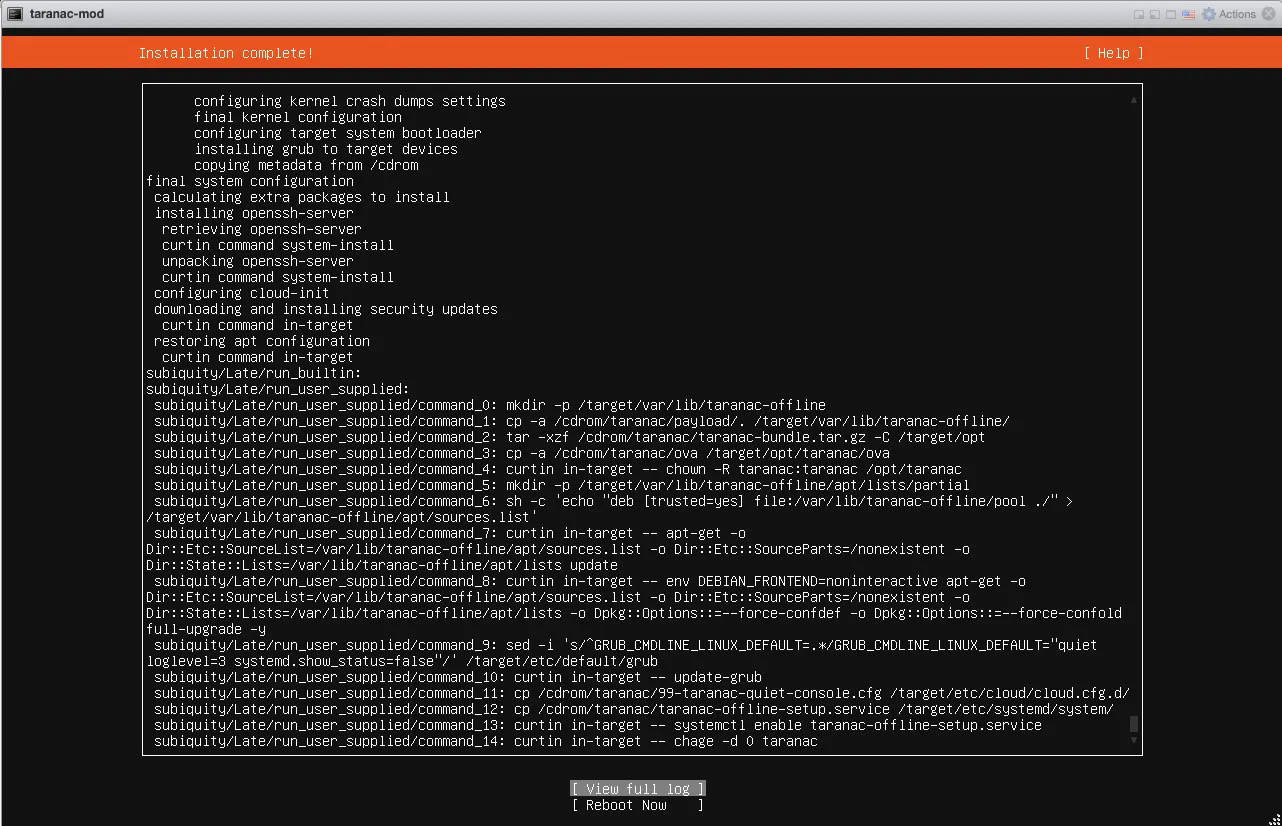The height and width of the screenshot is (826, 1282).
Task: Click 'final kernel configuration' log line
Action: point(298,117)
